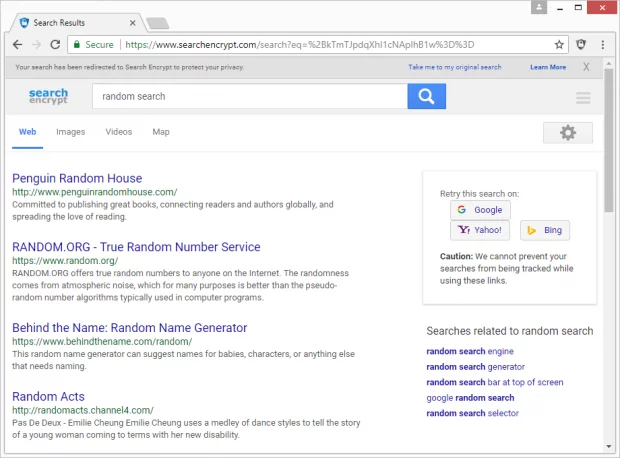Screen dimensions: 620x458
Task: Click the URL in the address bar
Action: (299, 45)
